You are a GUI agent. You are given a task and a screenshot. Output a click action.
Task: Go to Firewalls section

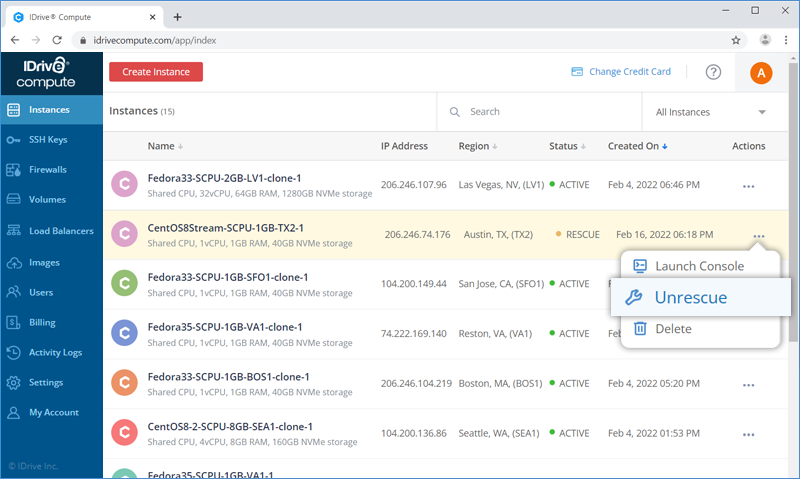coord(51,170)
